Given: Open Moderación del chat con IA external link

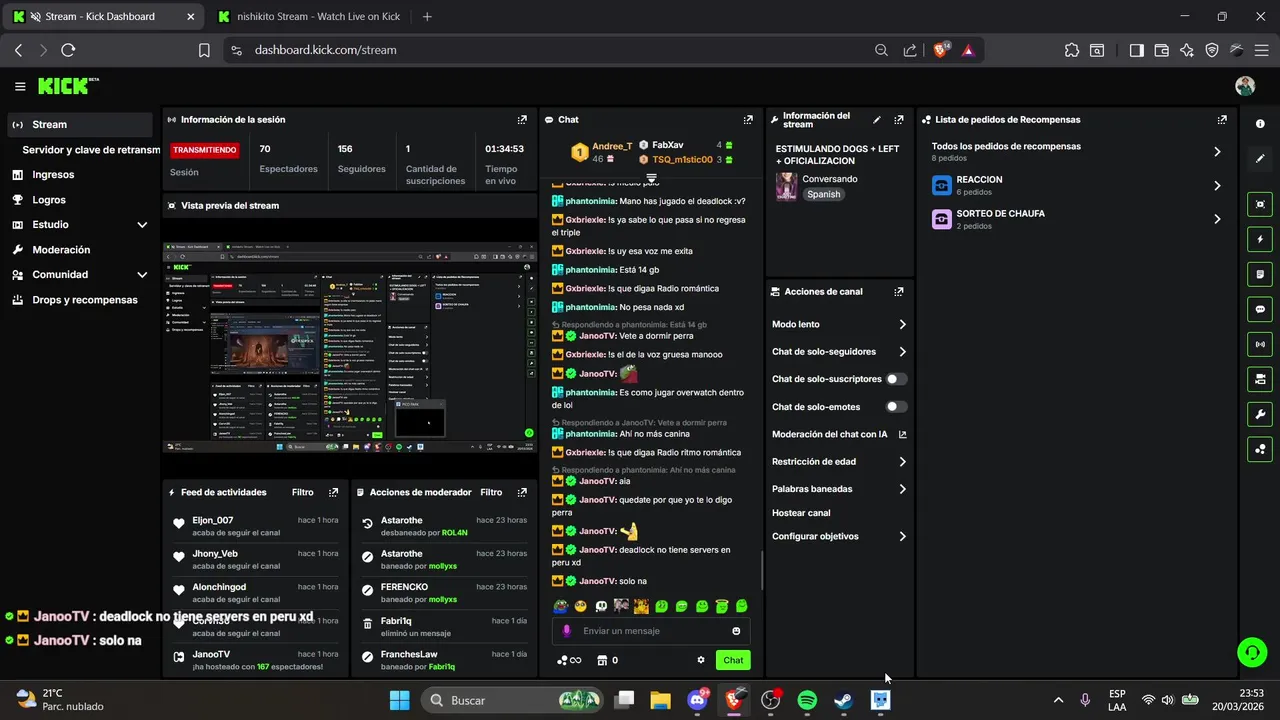Looking at the screenshot, I should [902, 434].
